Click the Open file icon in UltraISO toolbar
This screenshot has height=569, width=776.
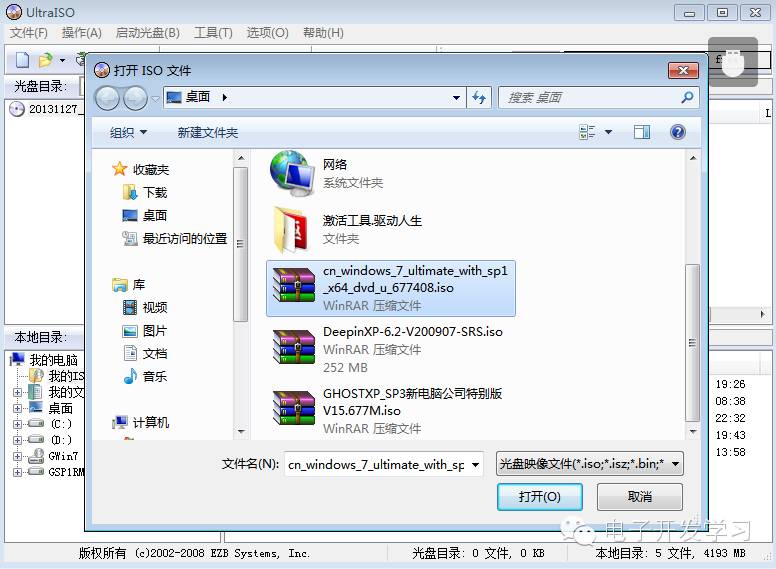46,60
